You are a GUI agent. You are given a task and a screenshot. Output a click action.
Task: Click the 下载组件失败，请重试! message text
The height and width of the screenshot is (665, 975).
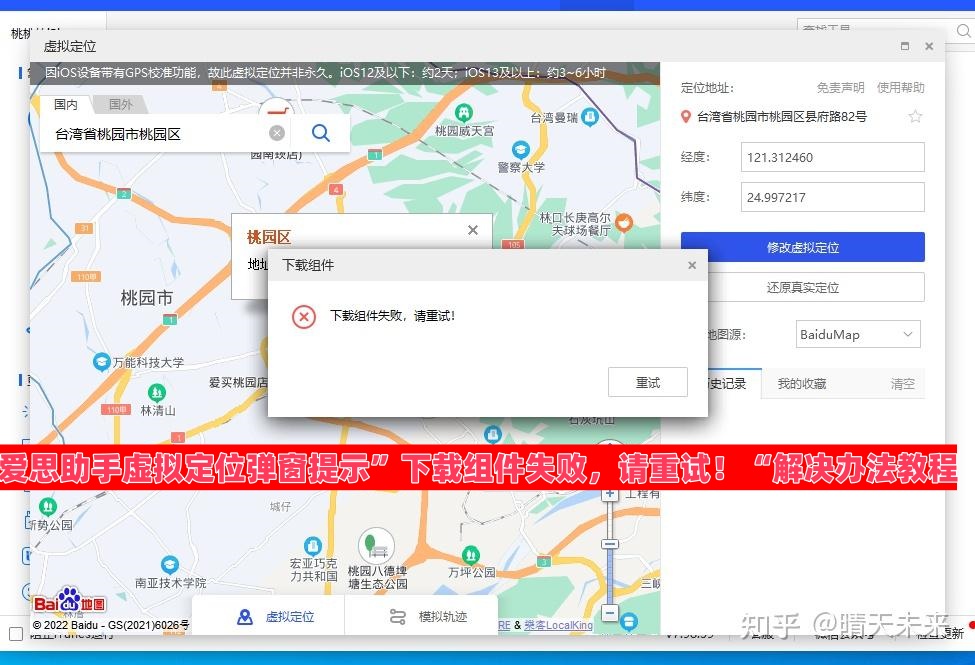tap(392, 316)
